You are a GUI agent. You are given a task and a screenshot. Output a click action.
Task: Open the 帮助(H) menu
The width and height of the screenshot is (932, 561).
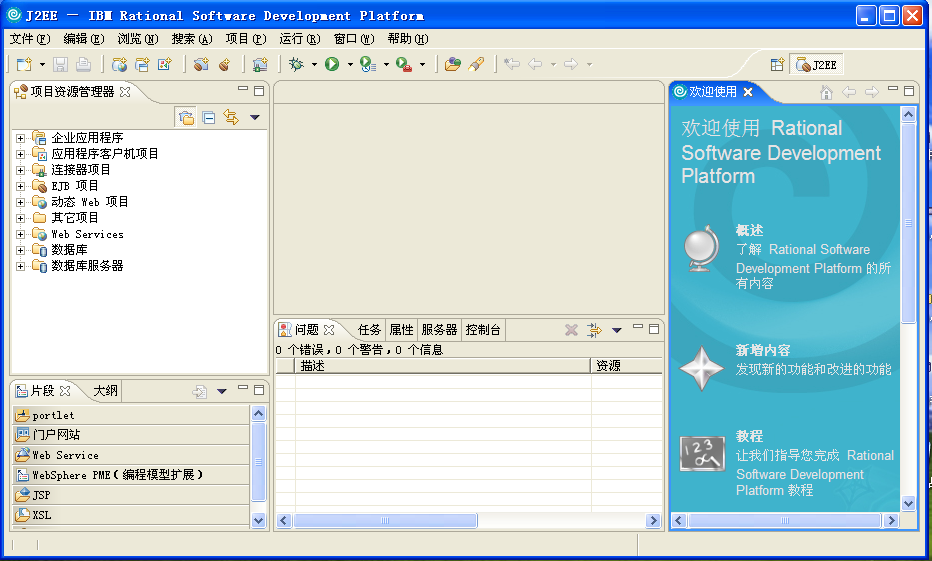[408, 39]
